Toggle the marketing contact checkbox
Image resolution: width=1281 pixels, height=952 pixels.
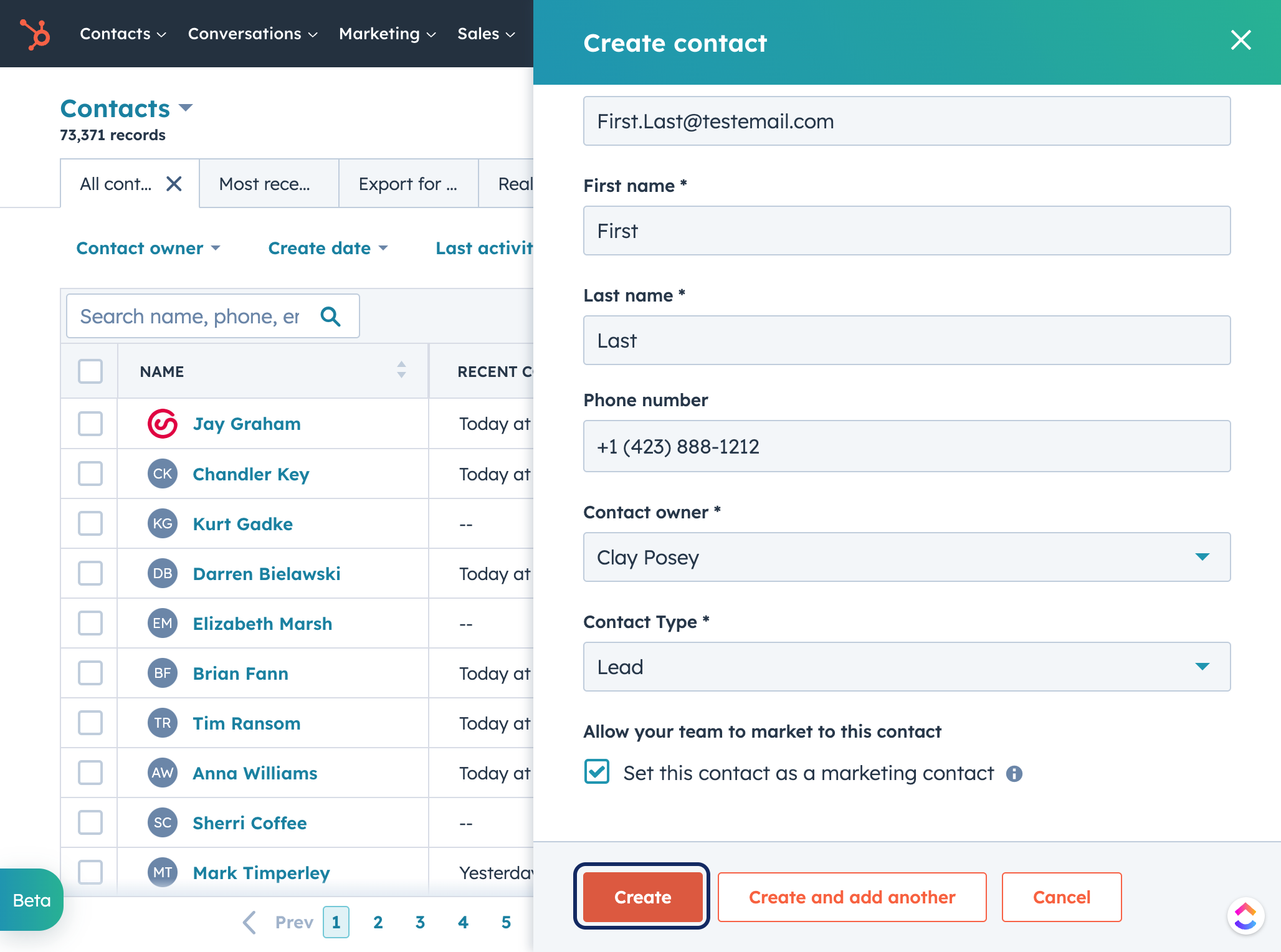[x=597, y=772]
